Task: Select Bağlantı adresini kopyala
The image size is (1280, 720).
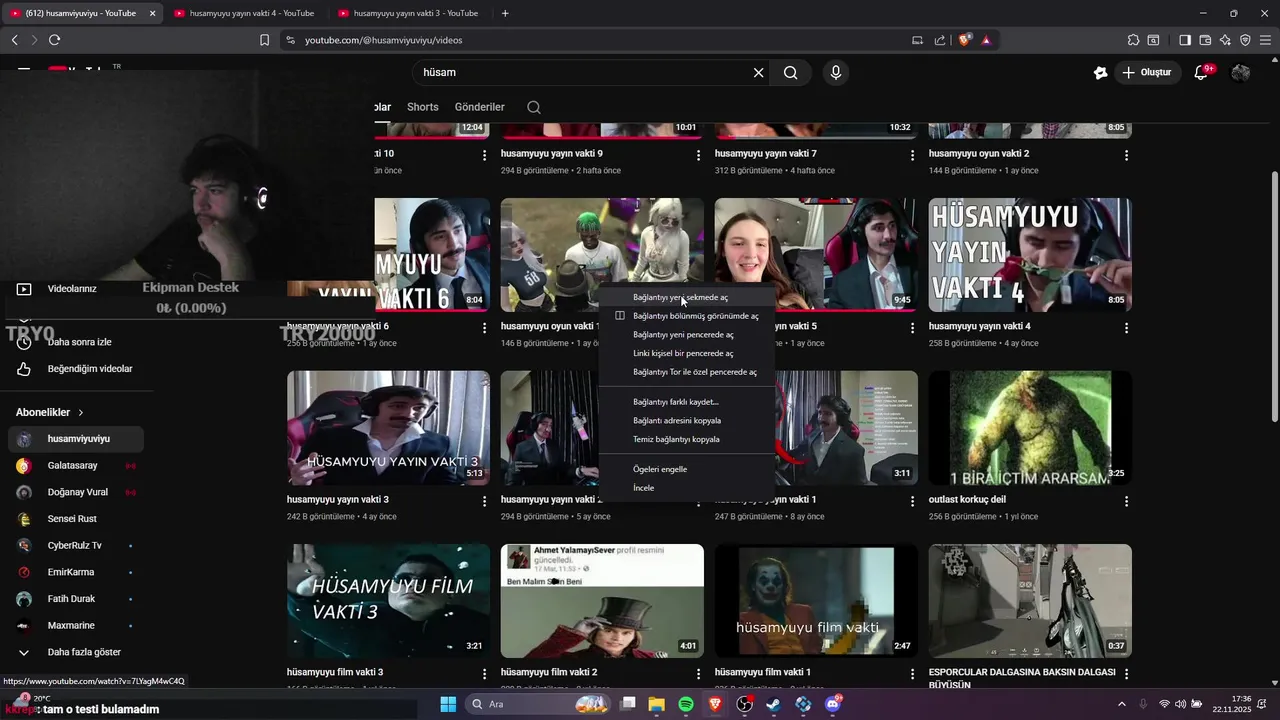Action: tap(687, 421)
